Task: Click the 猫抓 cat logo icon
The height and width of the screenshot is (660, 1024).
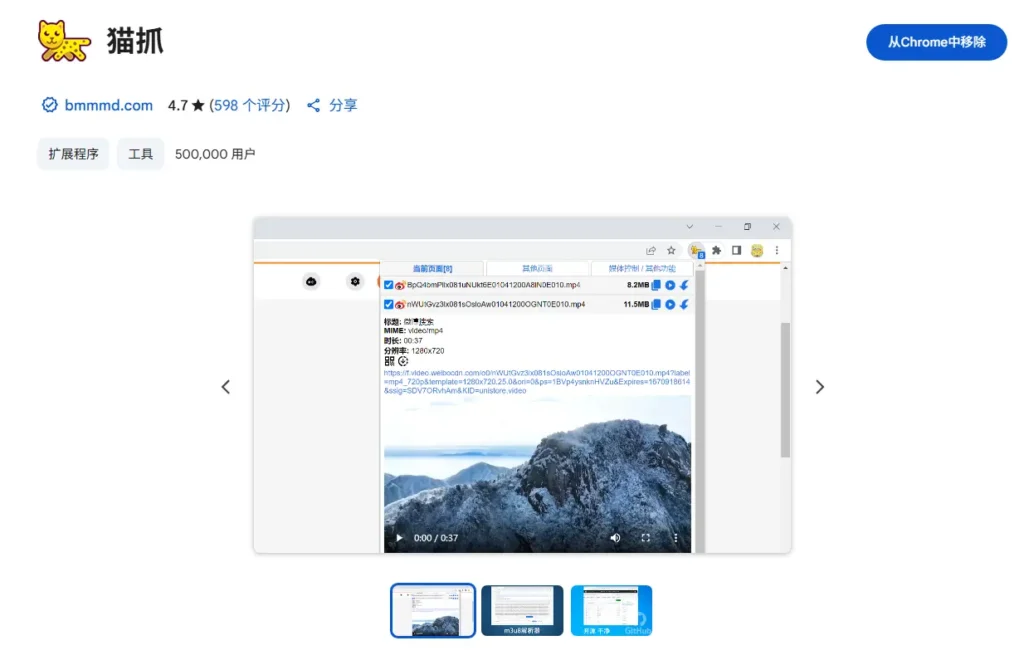Action: (64, 41)
